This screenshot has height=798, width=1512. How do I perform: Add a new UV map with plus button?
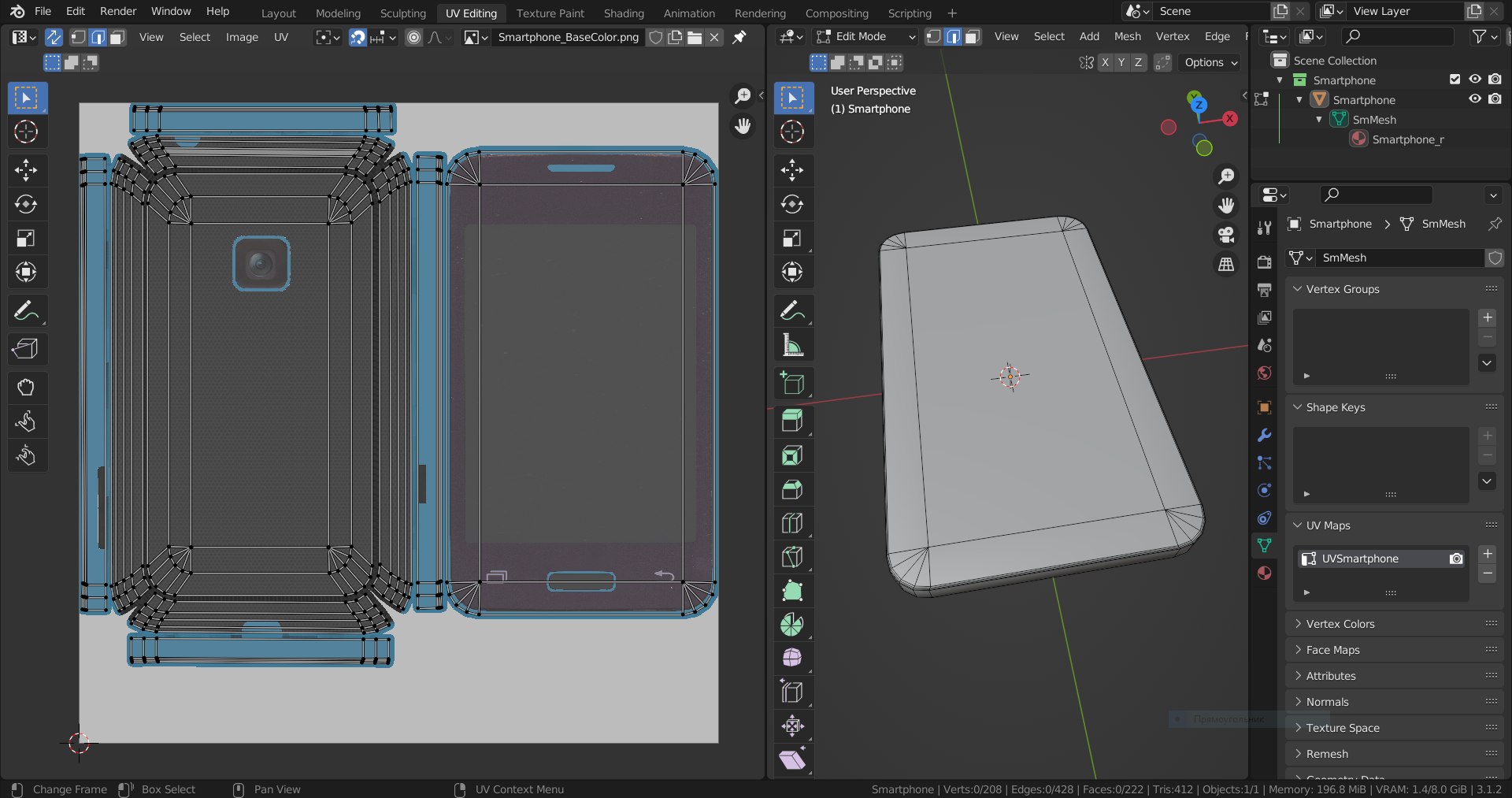tap(1487, 555)
